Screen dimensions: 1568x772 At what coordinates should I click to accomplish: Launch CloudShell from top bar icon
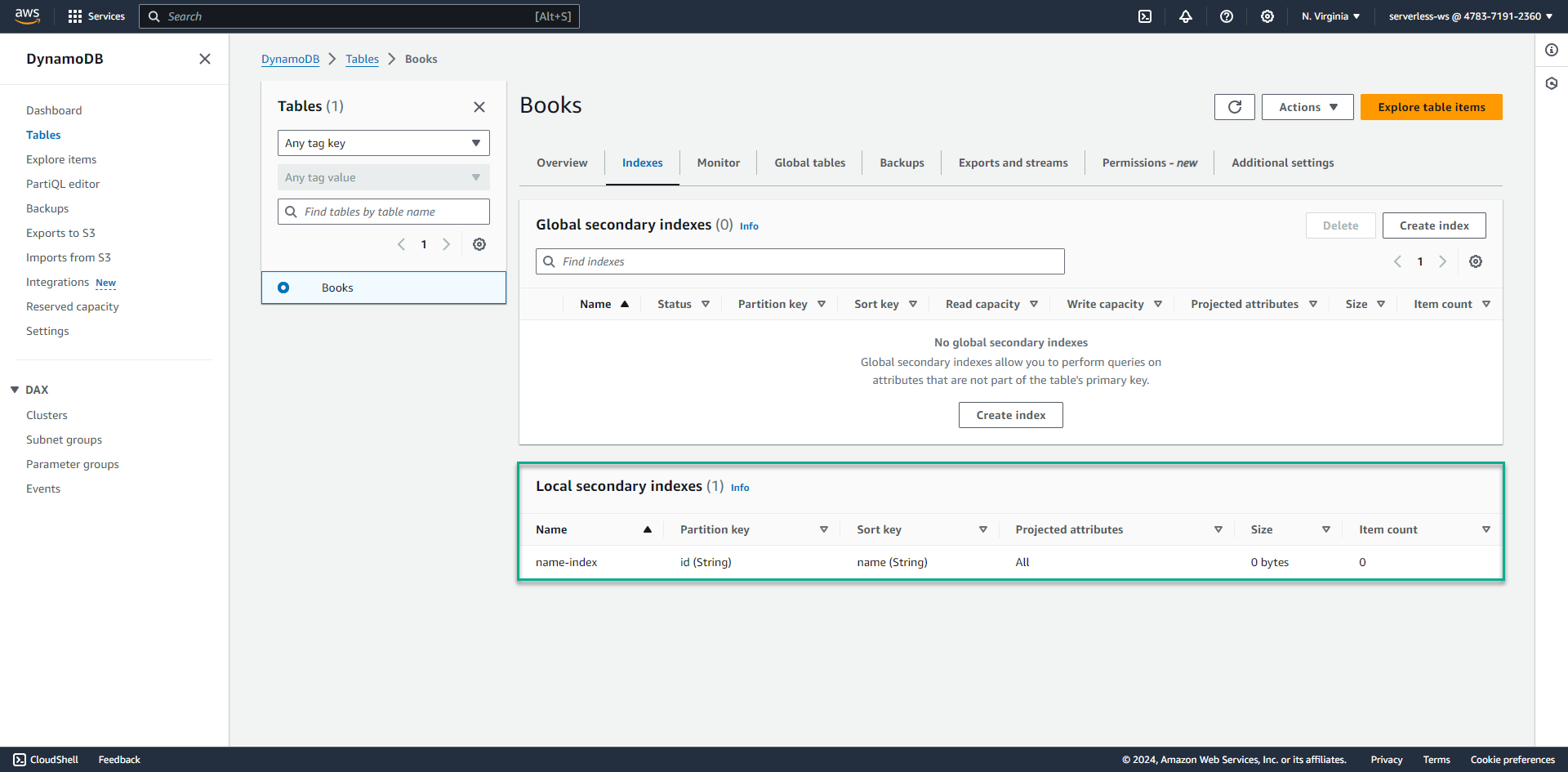[1145, 16]
